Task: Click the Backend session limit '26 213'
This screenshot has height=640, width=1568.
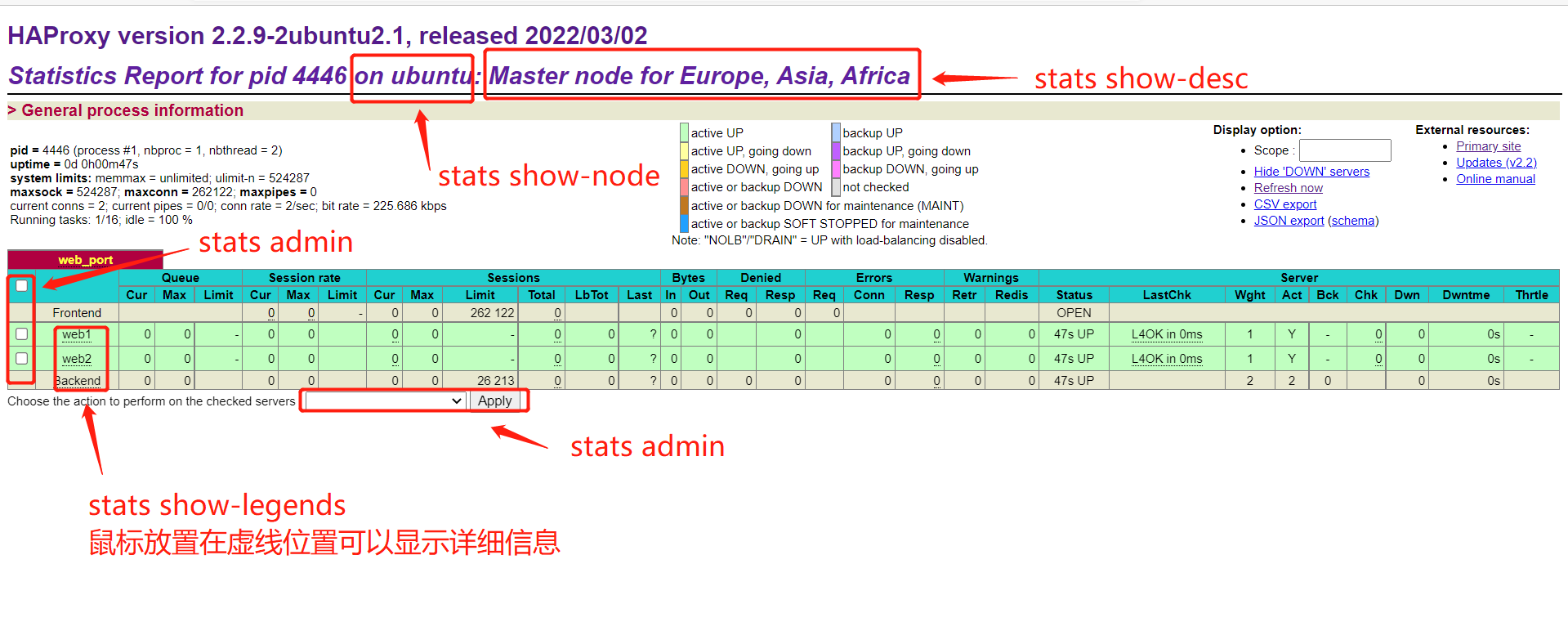Action: pyautogui.click(x=496, y=381)
